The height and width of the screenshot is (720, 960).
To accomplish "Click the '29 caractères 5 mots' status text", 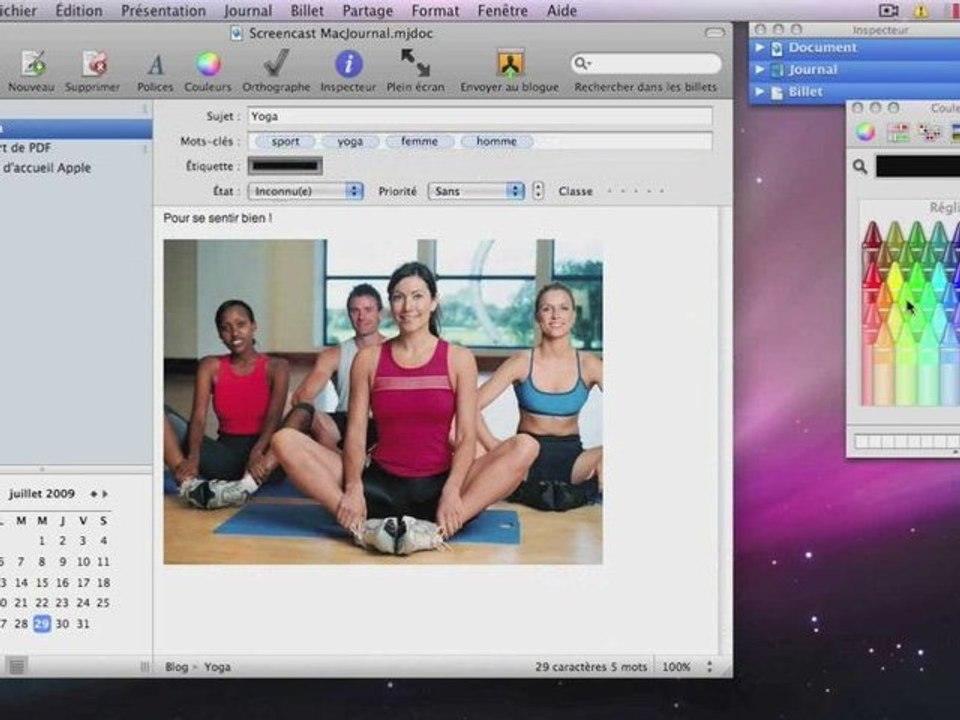I will (x=591, y=667).
